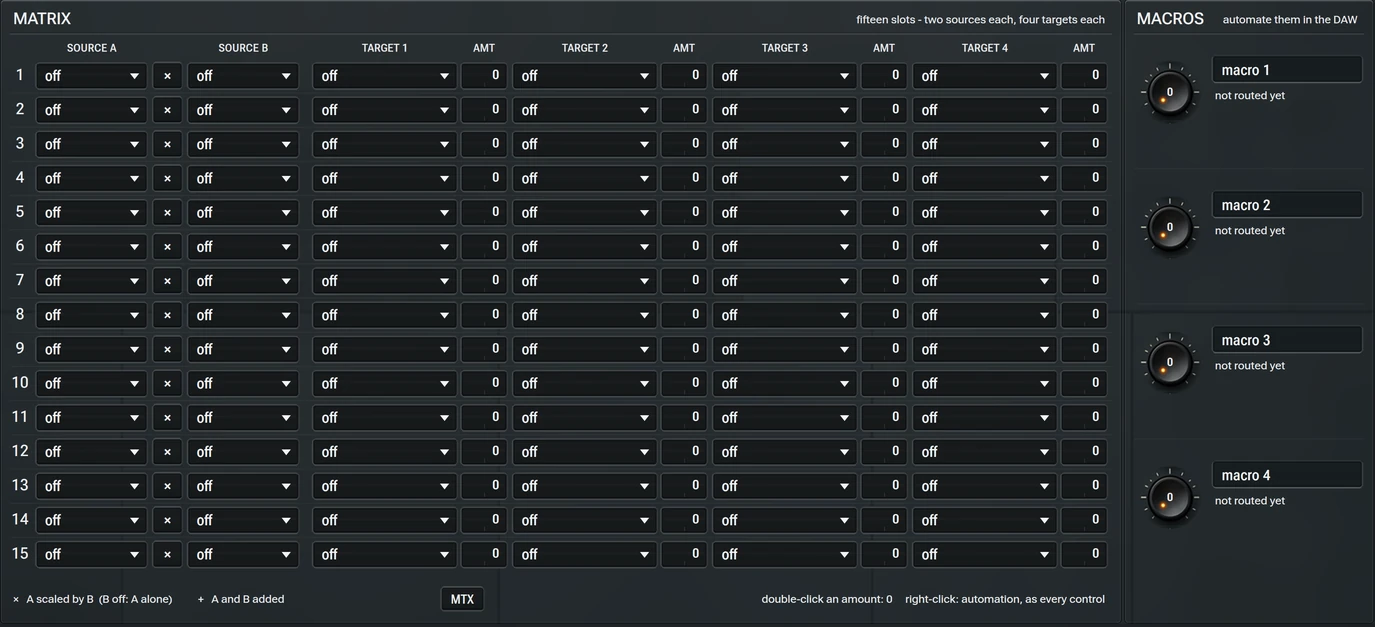Toggle the × combine mode in slot 5
The width and height of the screenshot is (1375, 627).
click(x=167, y=212)
